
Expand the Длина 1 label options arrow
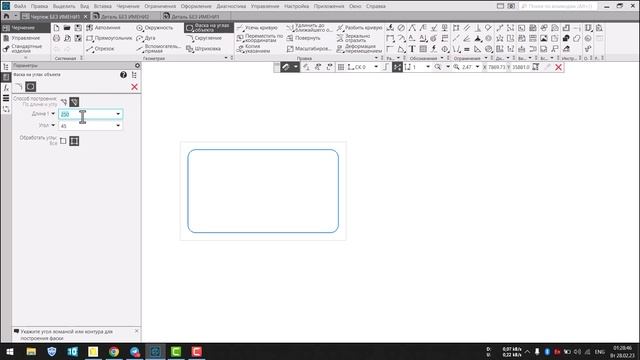tap(53, 114)
